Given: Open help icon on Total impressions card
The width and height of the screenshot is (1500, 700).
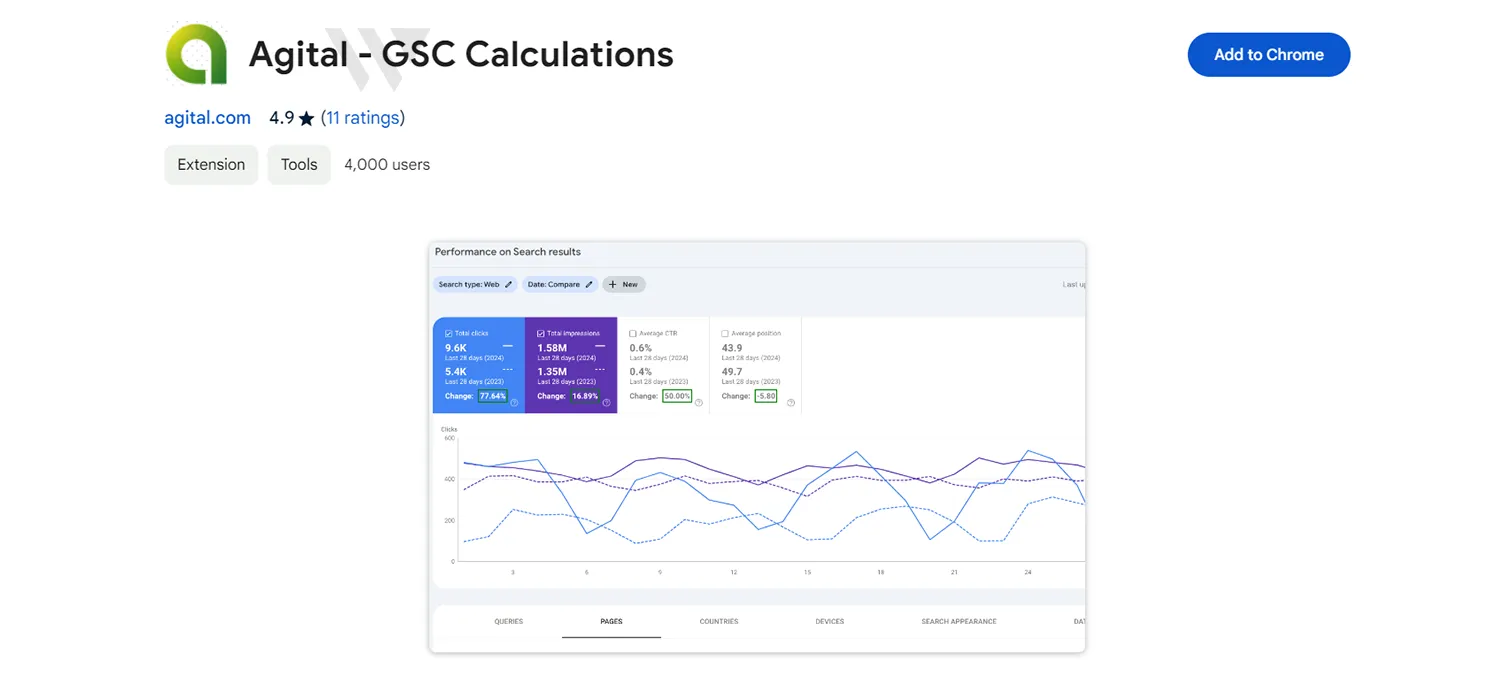Looking at the screenshot, I should pyautogui.click(x=606, y=402).
